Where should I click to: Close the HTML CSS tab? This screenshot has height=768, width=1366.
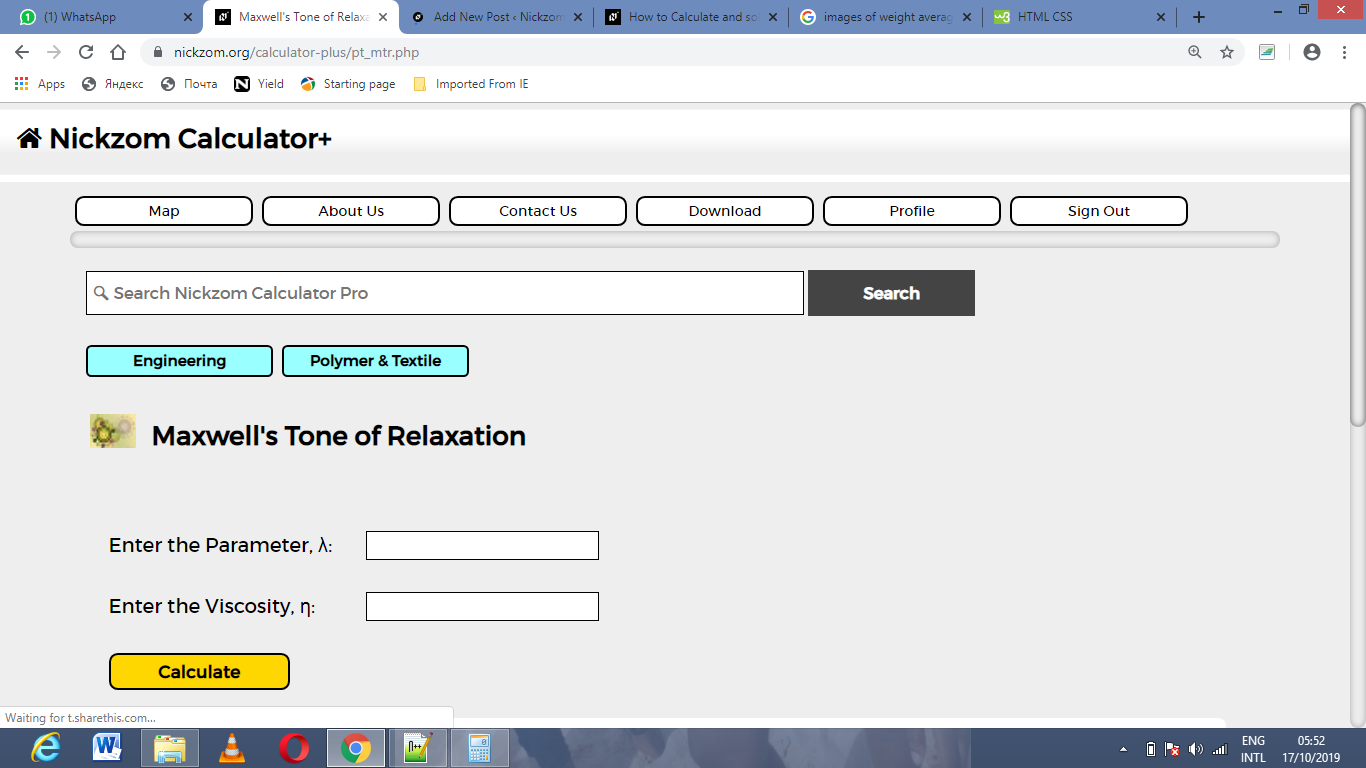(x=1161, y=17)
